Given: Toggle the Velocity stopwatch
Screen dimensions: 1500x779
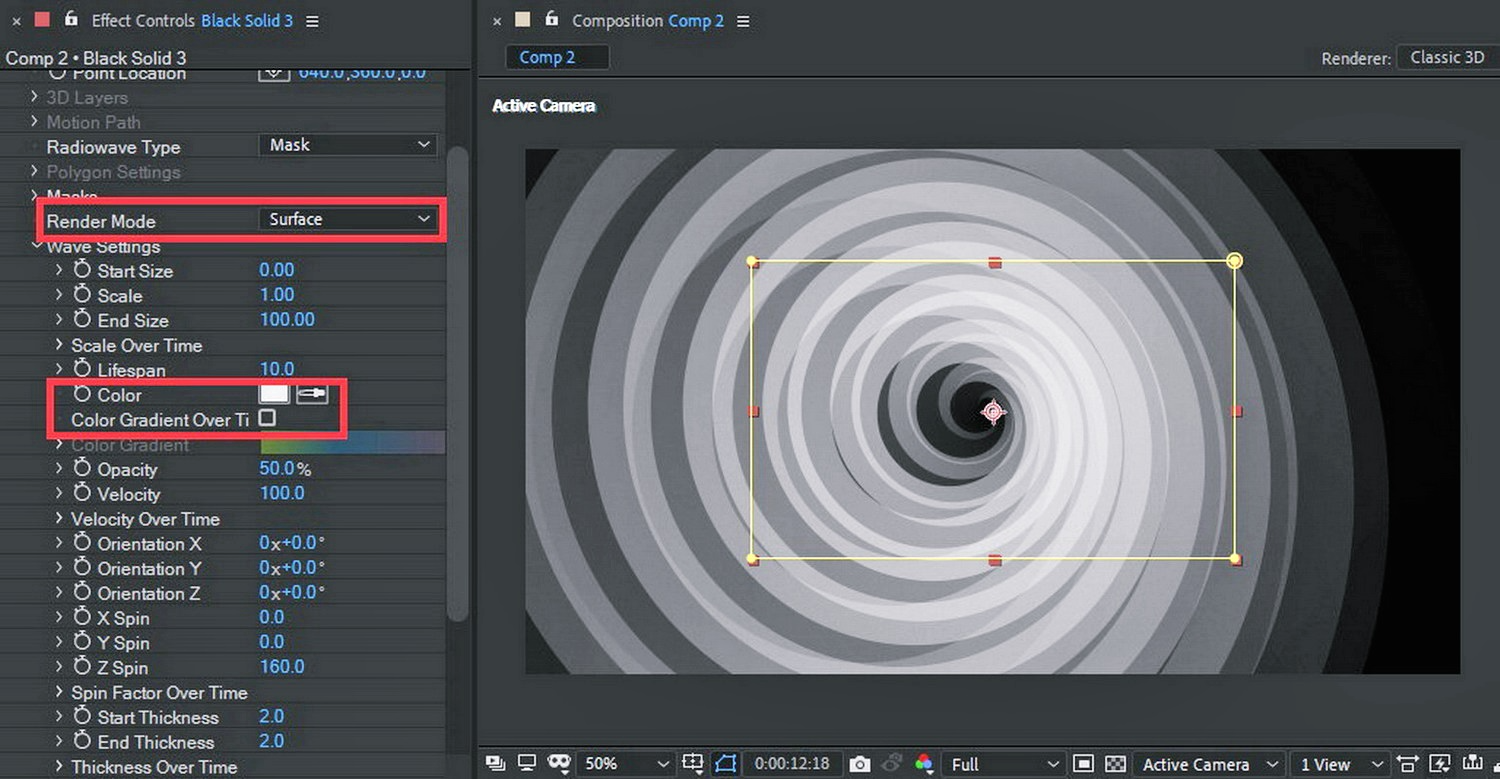Looking at the screenshot, I should tap(82, 493).
